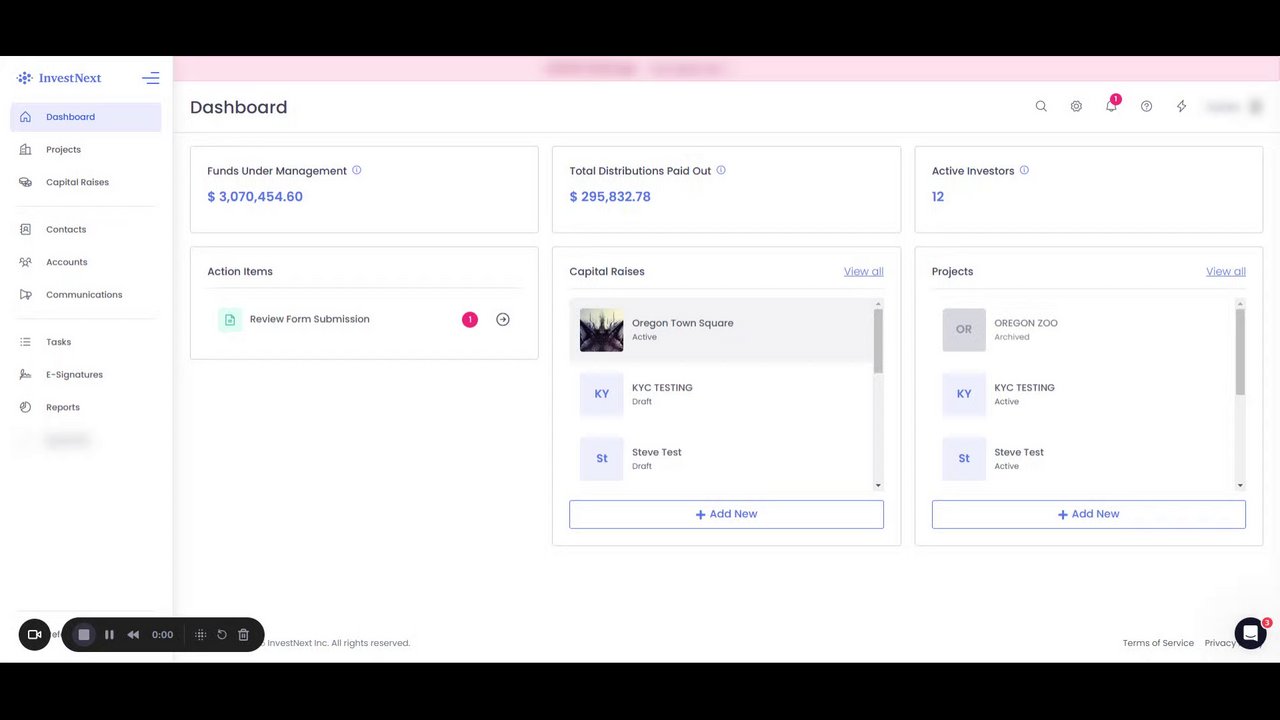Click KY avatar in Projects list

point(963,394)
